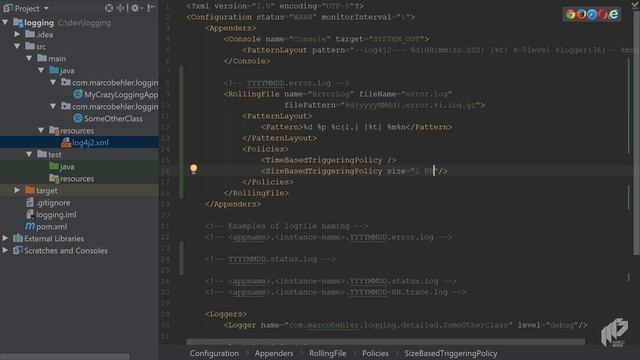Click the SomeOtherClass class icon
Viewport: 640px width, 360px height.
coord(78,118)
